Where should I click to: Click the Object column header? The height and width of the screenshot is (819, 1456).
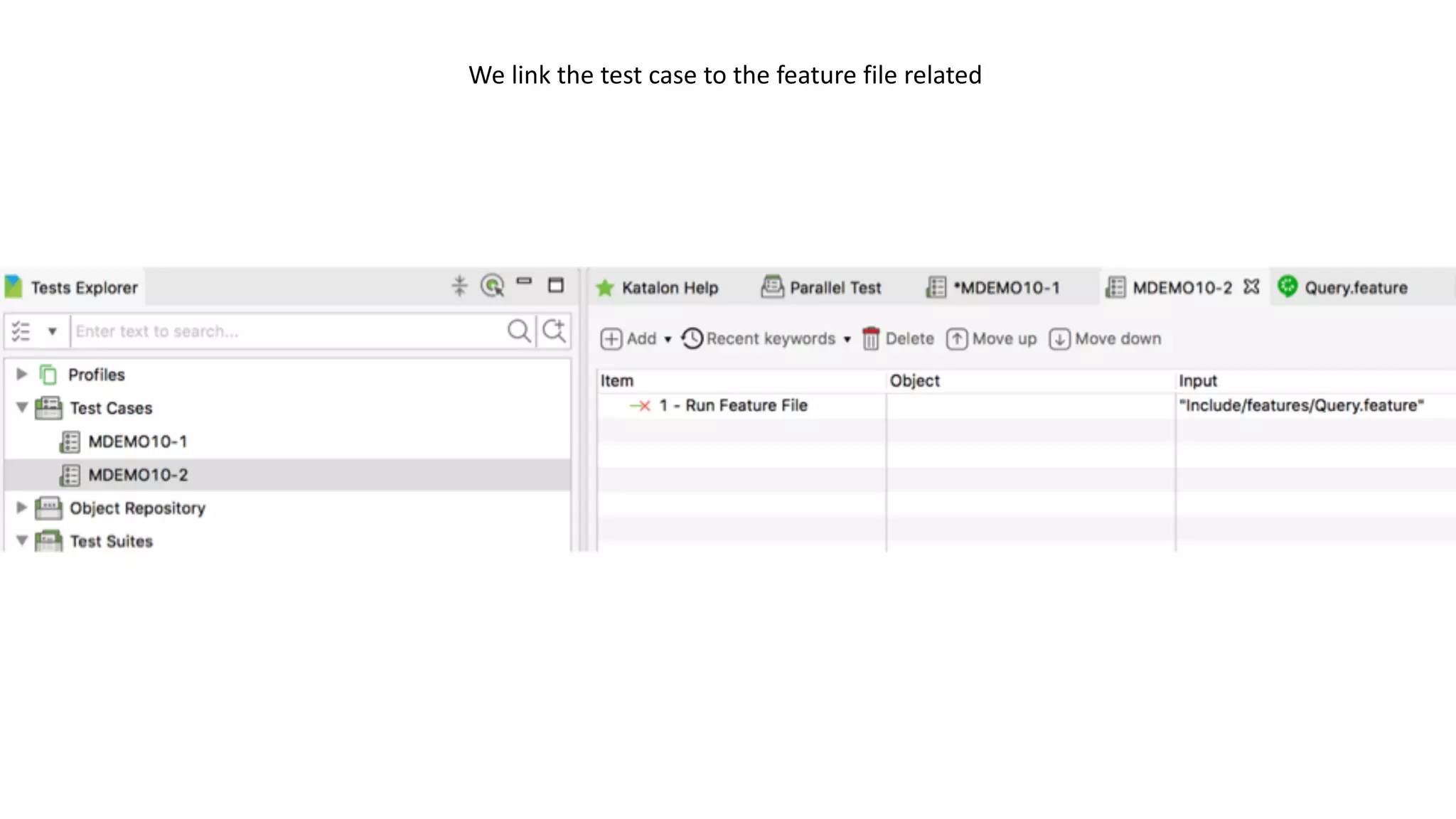coord(1030,381)
